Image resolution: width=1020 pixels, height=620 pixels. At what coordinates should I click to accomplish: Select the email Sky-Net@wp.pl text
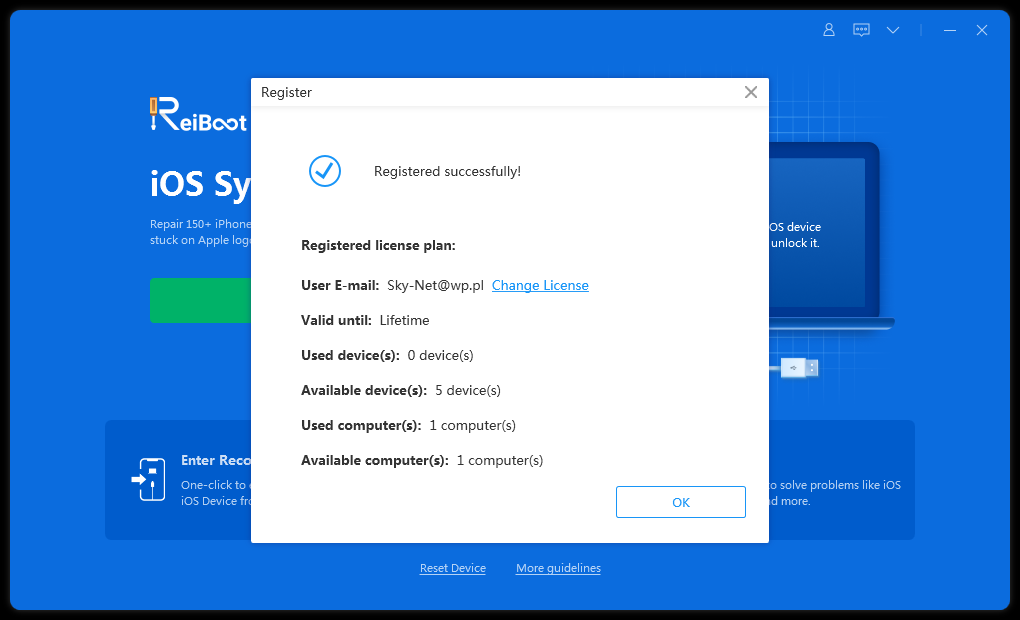coord(435,285)
